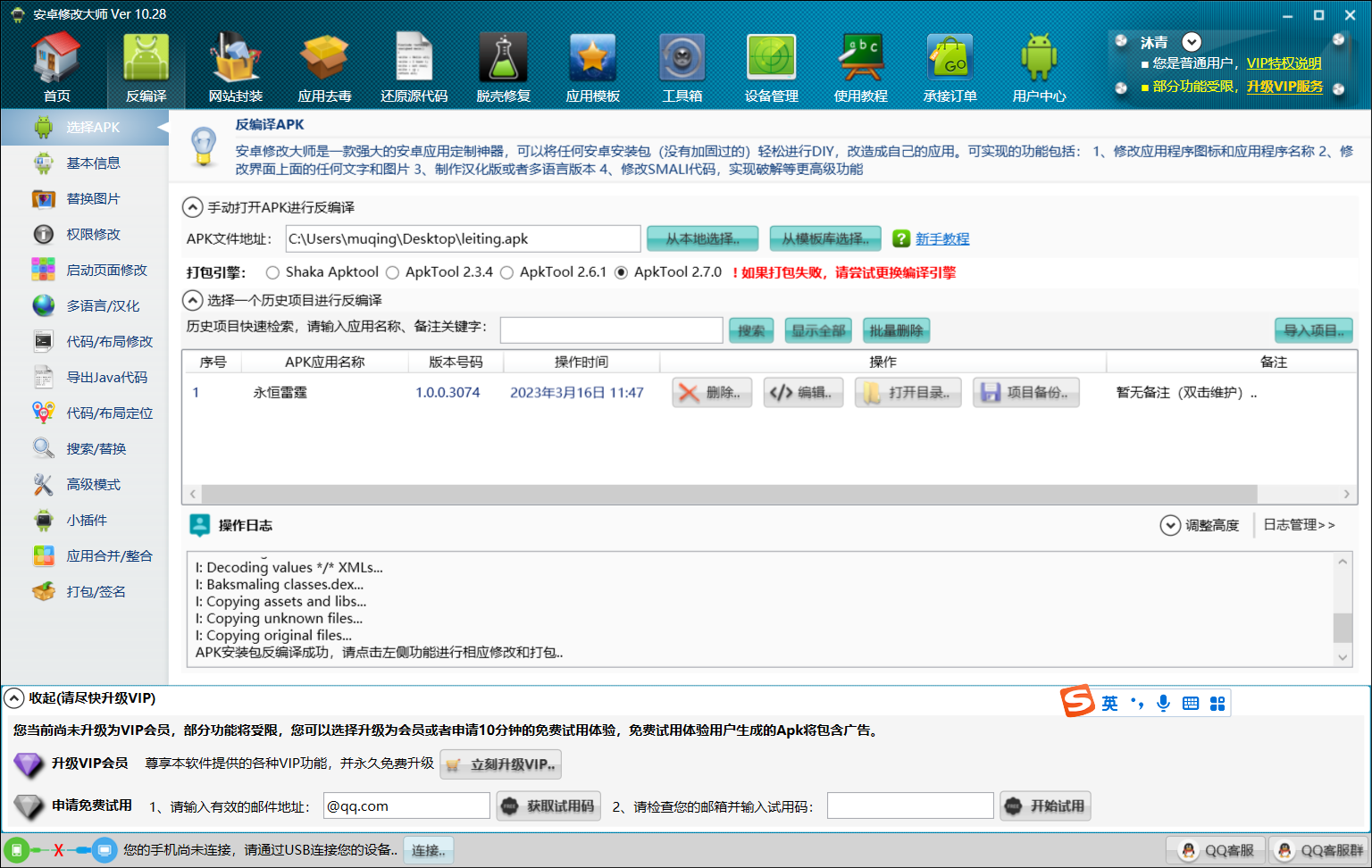1372x868 pixels.
Task: Click the 代码/布局修改 terminal icon
Action: point(44,341)
